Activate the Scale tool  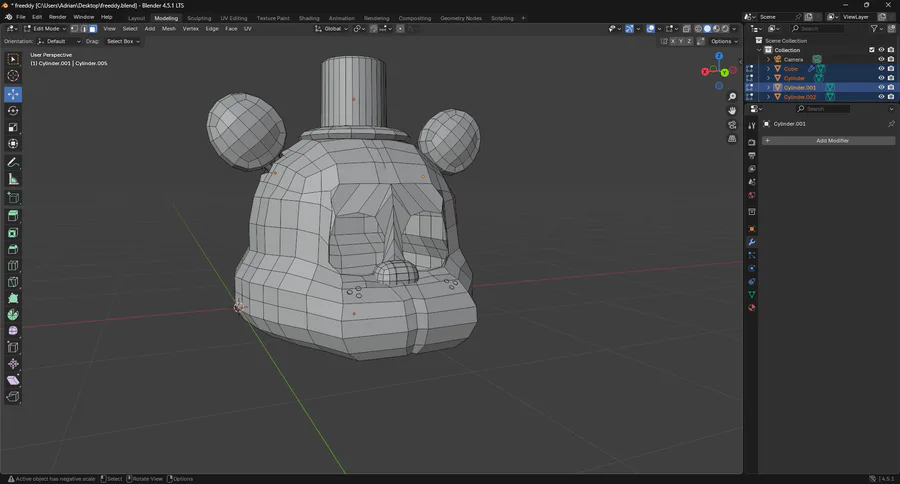[x=13, y=127]
